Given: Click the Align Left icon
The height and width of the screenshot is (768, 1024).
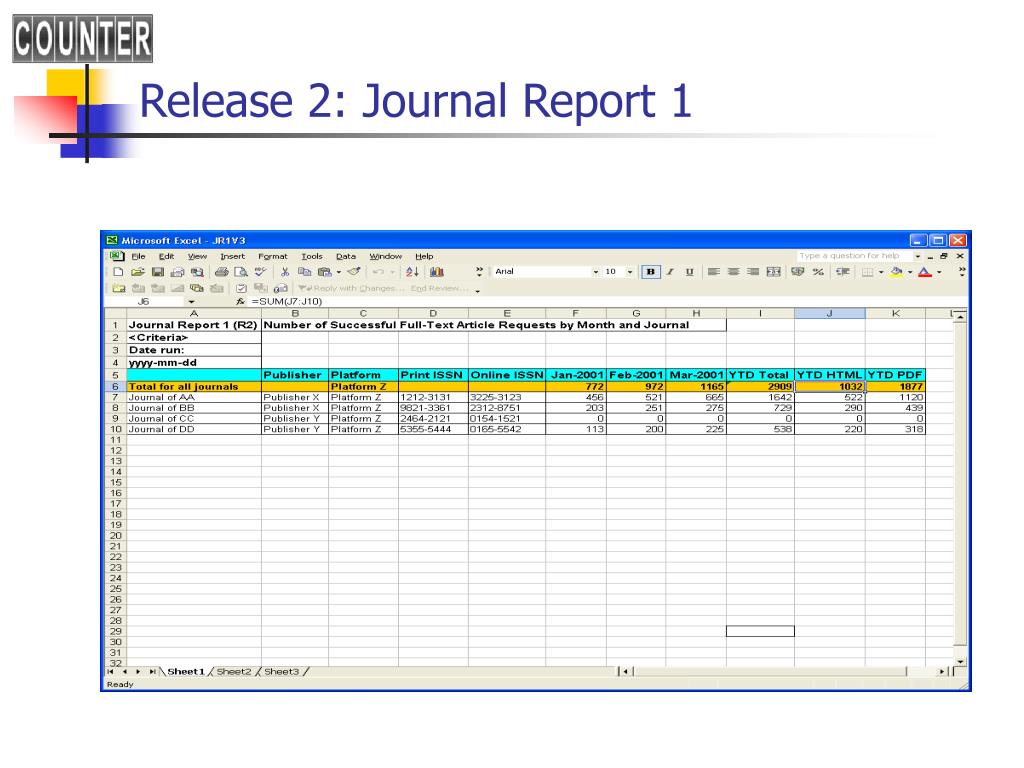Looking at the screenshot, I should pyautogui.click(x=714, y=272).
